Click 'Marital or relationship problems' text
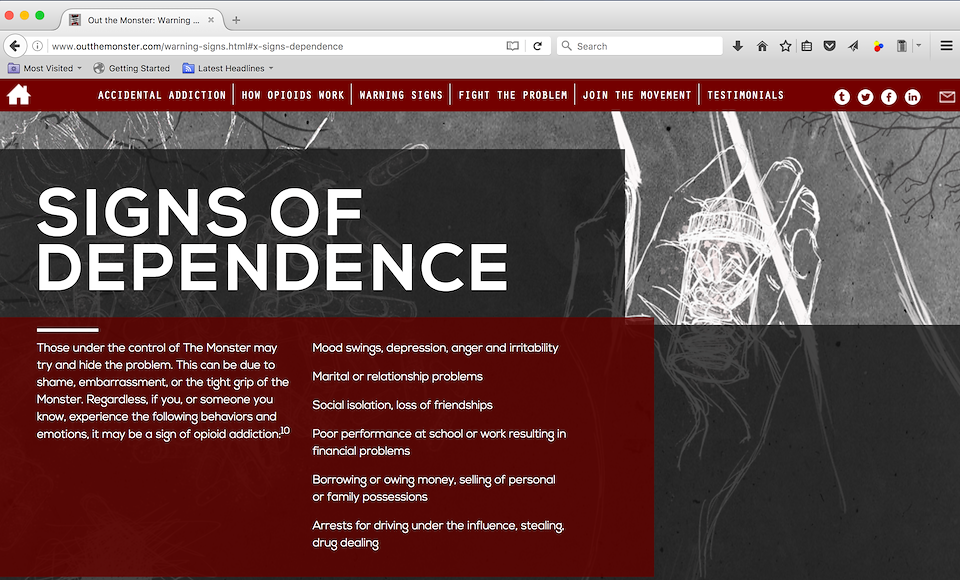This screenshot has width=960, height=580. pos(397,376)
